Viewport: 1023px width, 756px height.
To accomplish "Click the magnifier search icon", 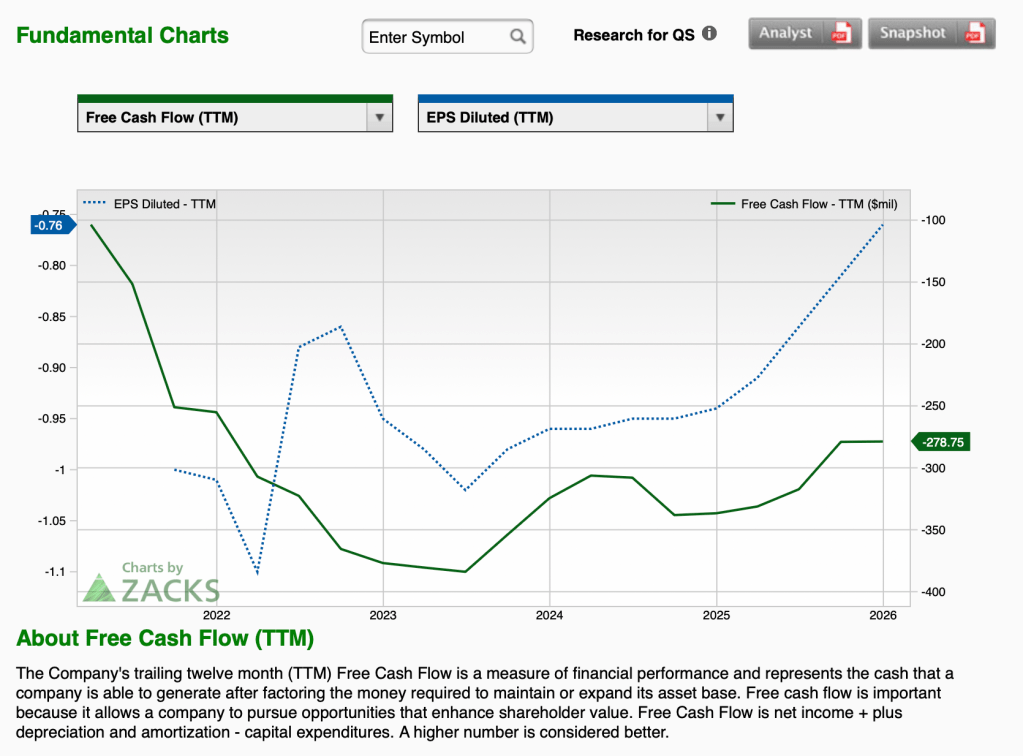I will pos(517,37).
